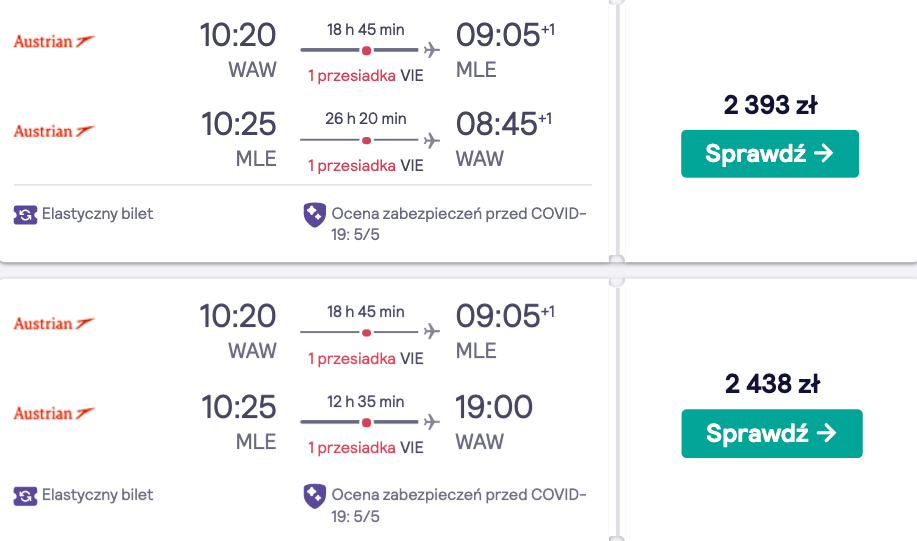Click COVID-19 shield icon in second offer
The width and height of the screenshot is (917, 541).
[314, 496]
